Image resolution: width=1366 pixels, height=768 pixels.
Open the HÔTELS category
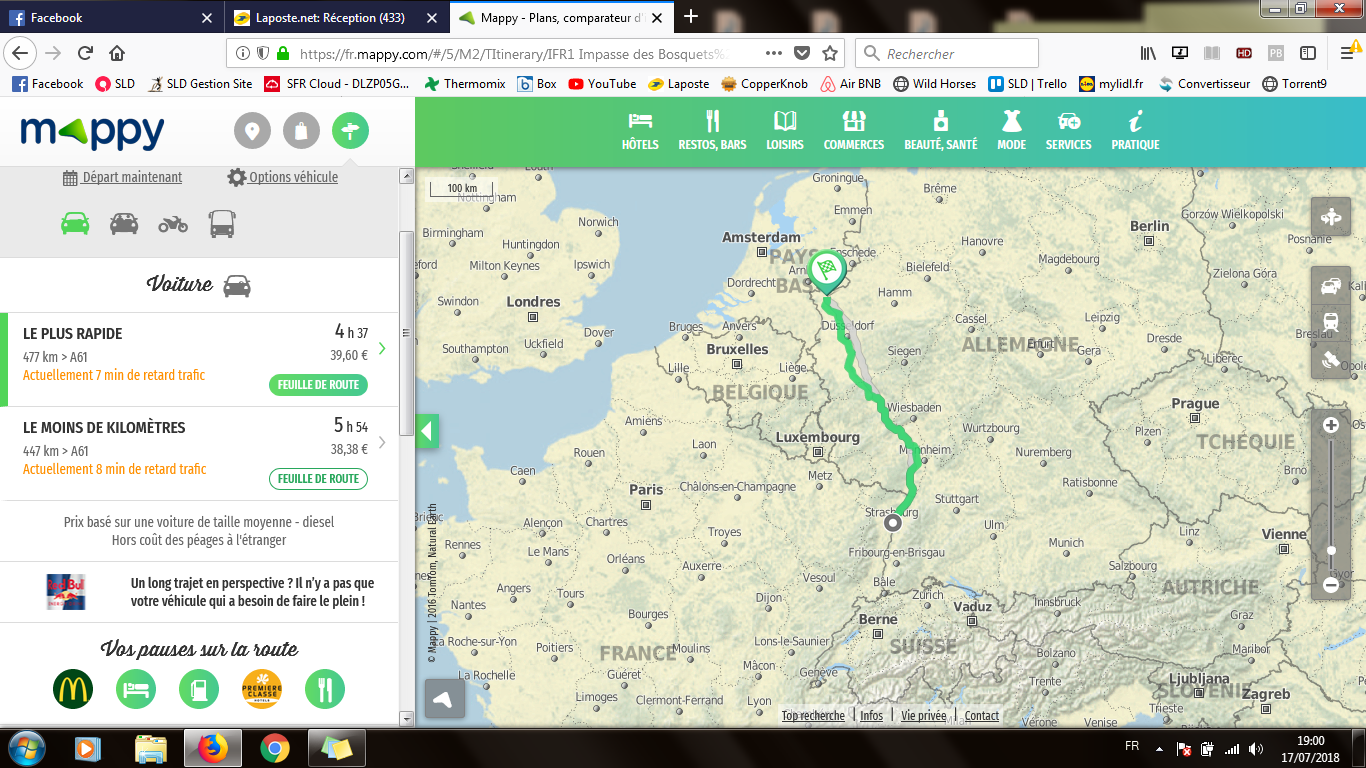tap(640, 131)
